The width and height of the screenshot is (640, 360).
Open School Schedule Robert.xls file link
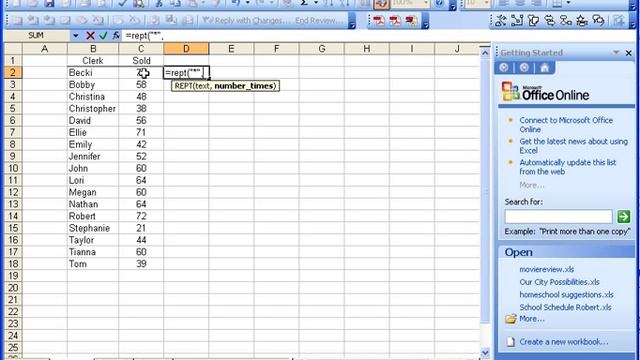(x=565, y=307)
